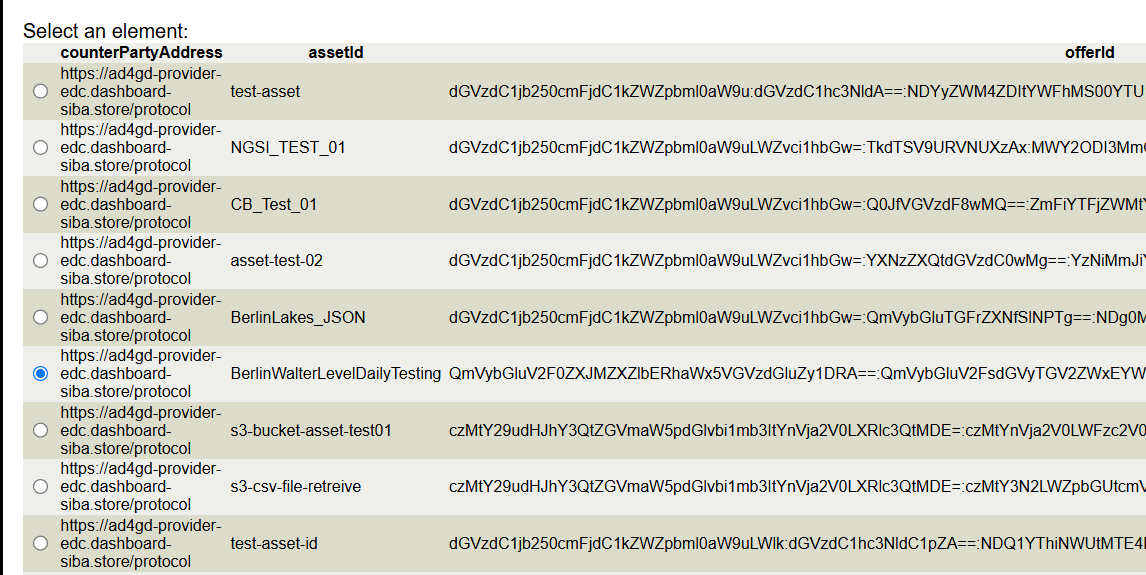Pick the asset-test-02 radio option
The image size is (1146, 575).
40,261
